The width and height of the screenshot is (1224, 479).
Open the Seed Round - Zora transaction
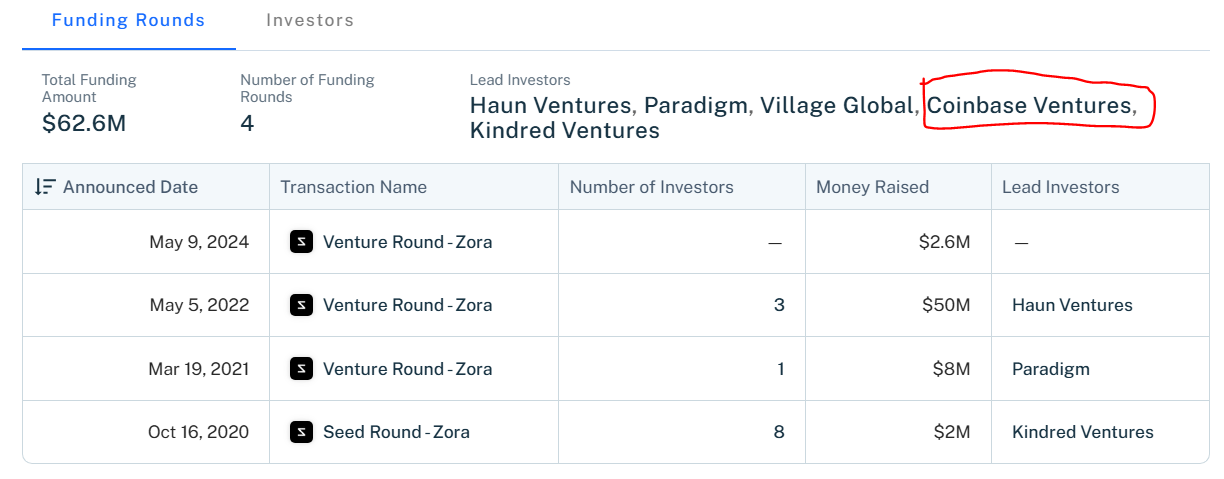(396, 432)
